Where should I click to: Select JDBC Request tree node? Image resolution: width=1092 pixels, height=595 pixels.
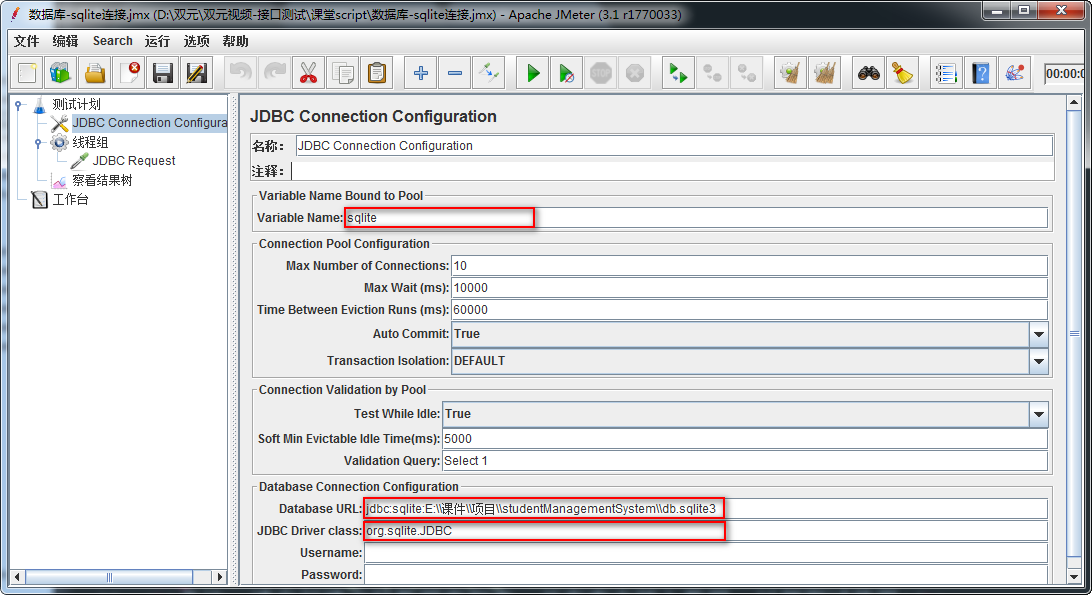pos(134,161)
